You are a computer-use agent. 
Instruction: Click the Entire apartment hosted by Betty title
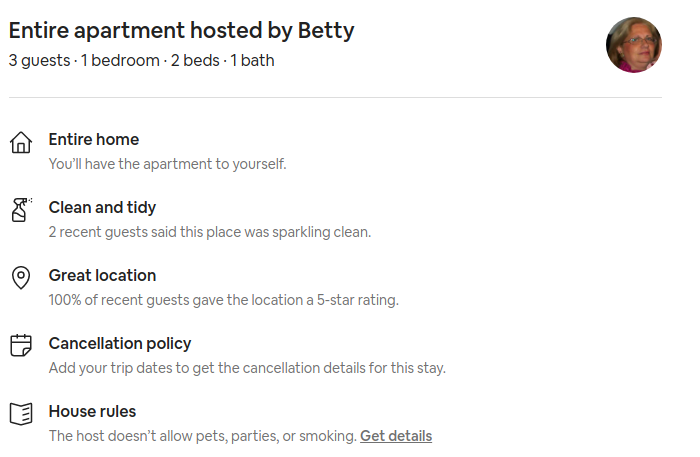[181, 31]
